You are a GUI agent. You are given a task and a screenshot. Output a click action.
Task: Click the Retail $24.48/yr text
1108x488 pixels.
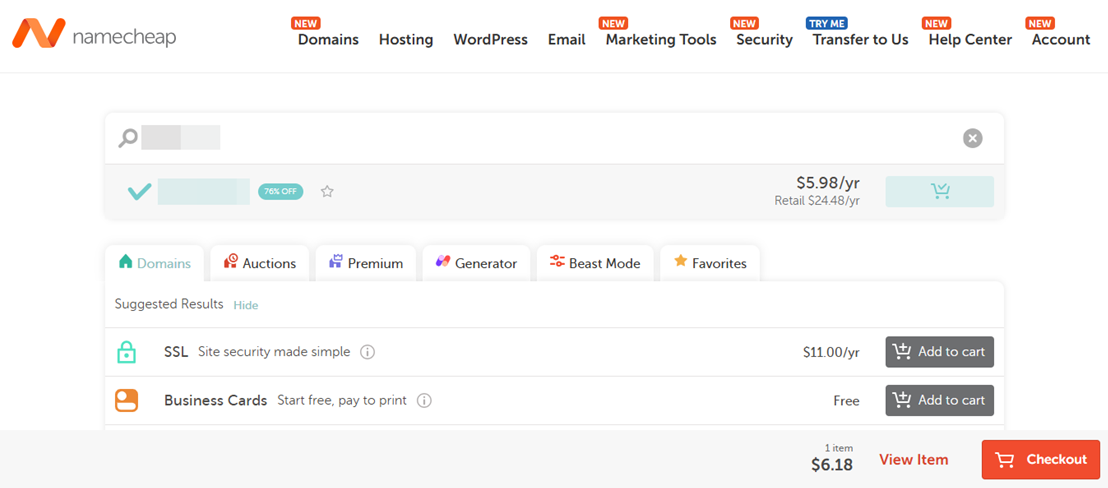tap(817, 201)
